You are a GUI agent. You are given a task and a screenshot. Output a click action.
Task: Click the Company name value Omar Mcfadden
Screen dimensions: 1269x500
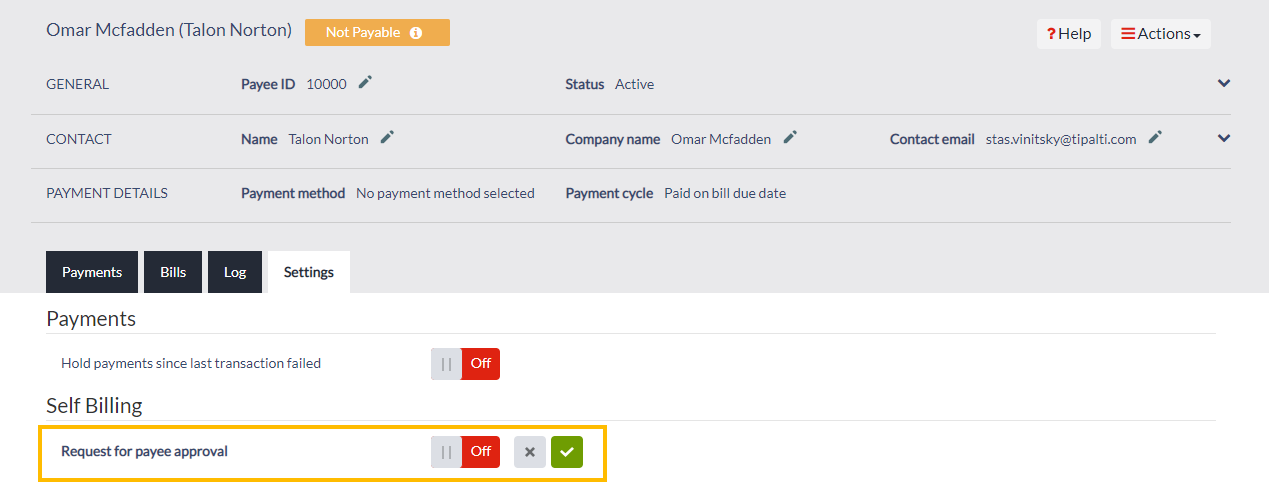(x=721, y=139)
